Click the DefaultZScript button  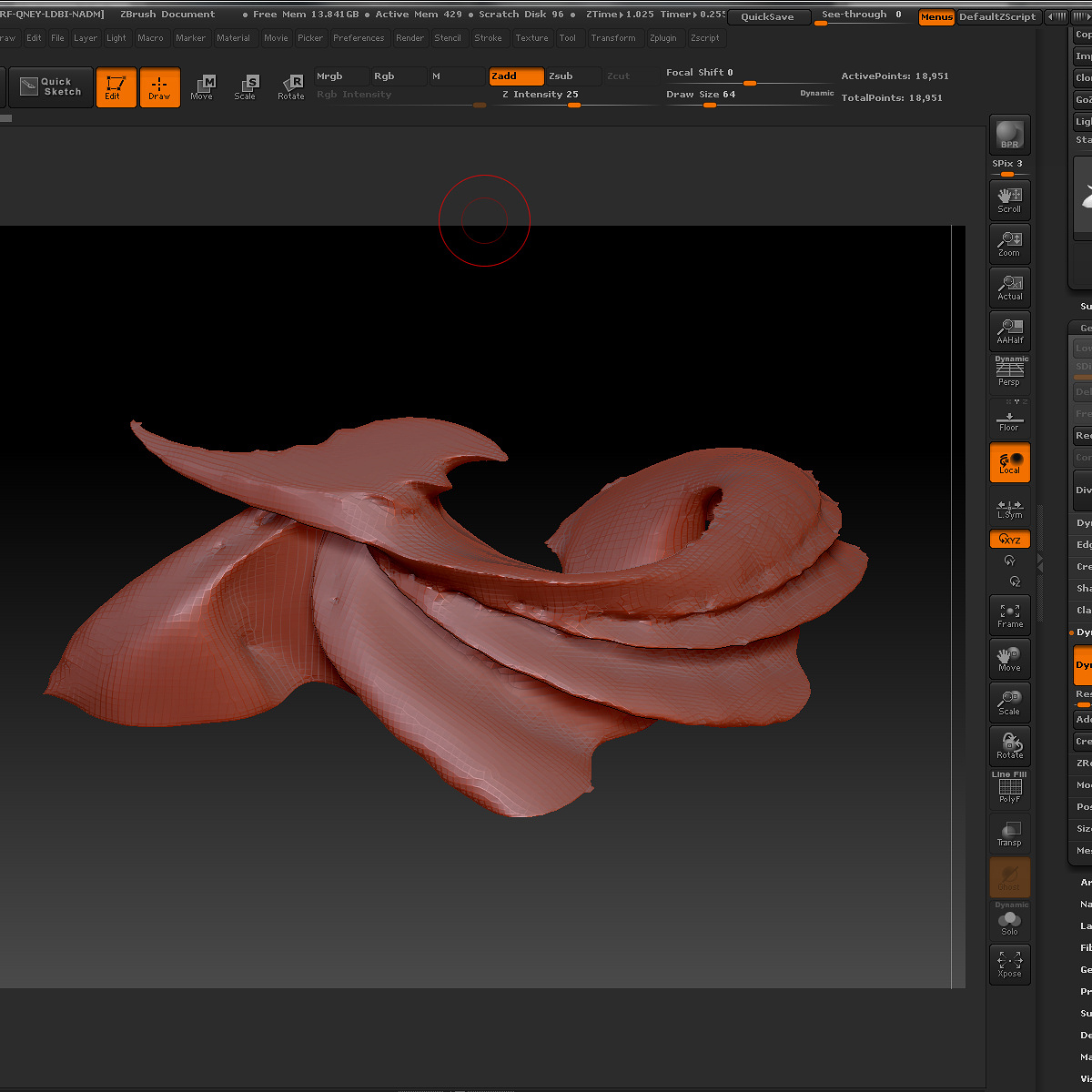[x=999, y=16]
